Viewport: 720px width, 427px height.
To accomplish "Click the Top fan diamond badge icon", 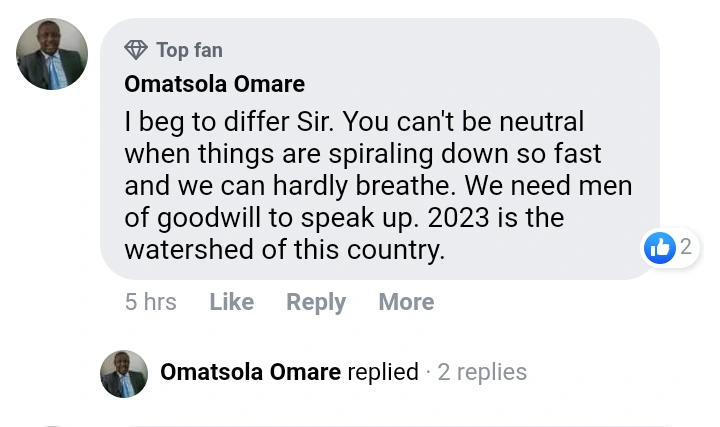I will [x=137, y=49].
